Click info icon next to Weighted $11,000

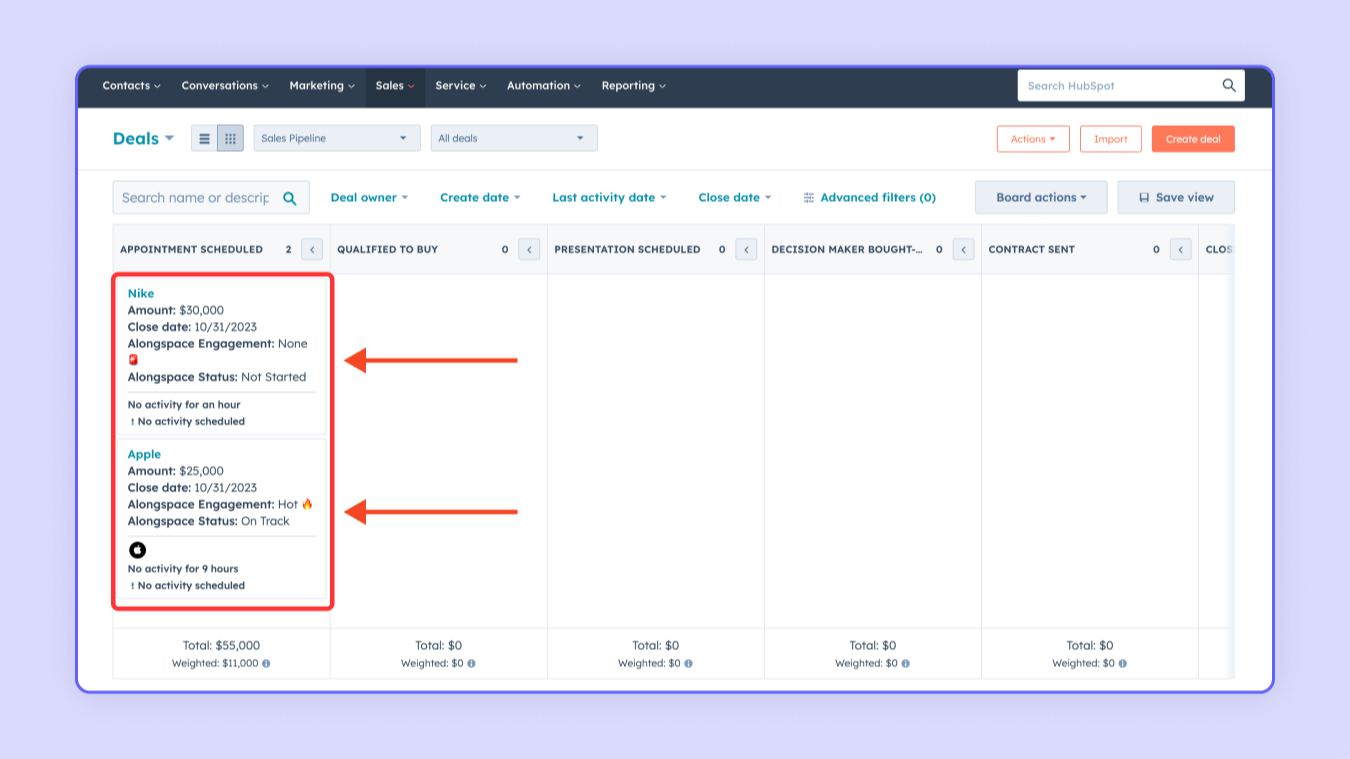266,664
